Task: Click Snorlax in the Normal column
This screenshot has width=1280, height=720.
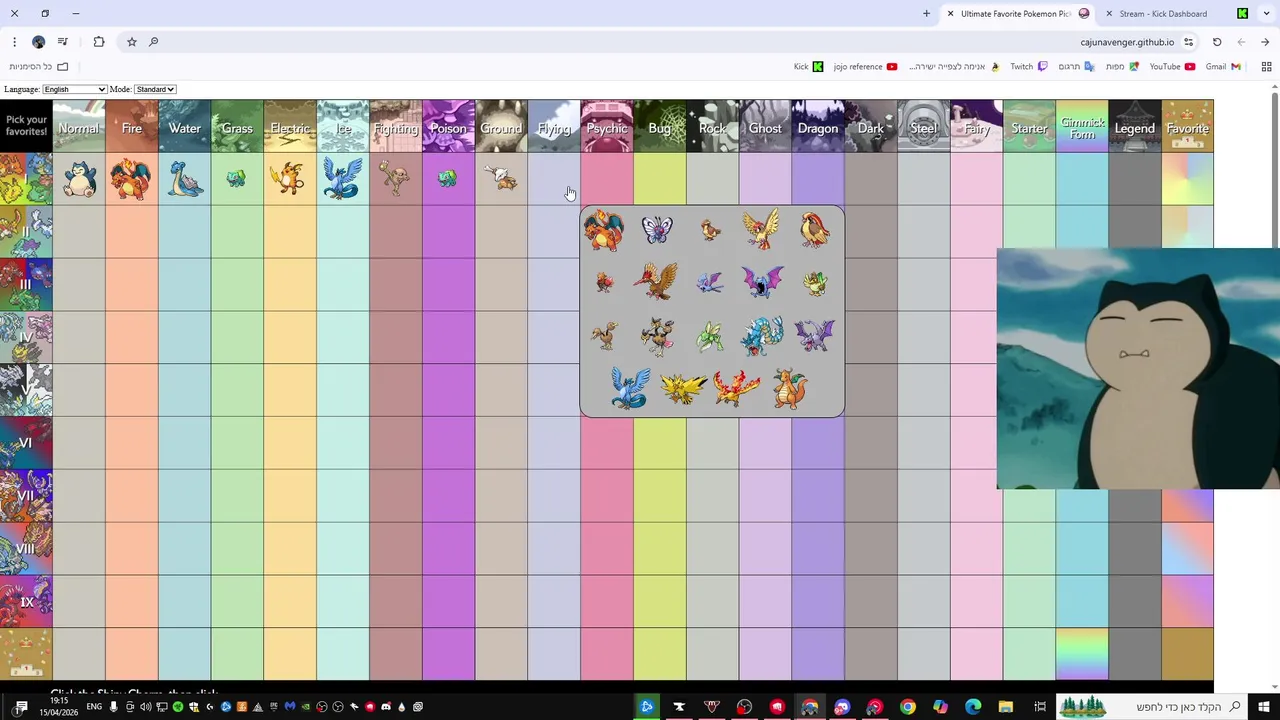Action: coord(78,179)
